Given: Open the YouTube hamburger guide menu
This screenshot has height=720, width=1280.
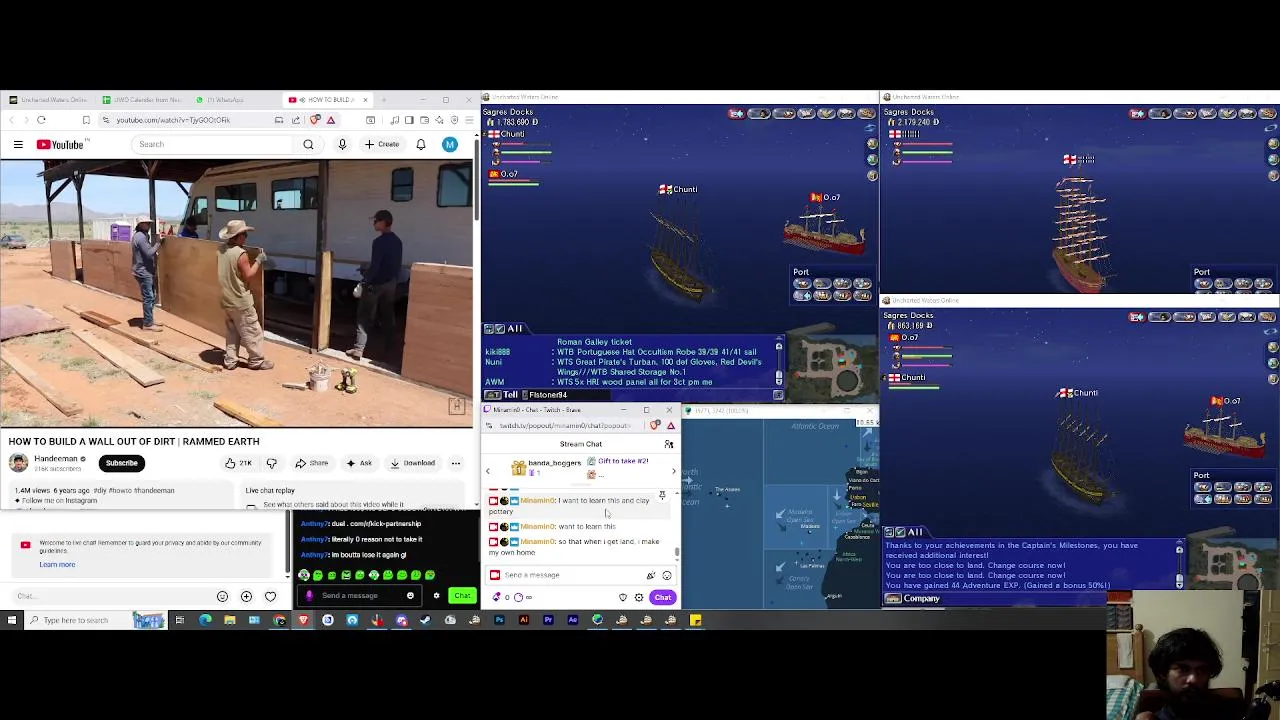Looking at the screenshot, I should [x=18, y=144].
